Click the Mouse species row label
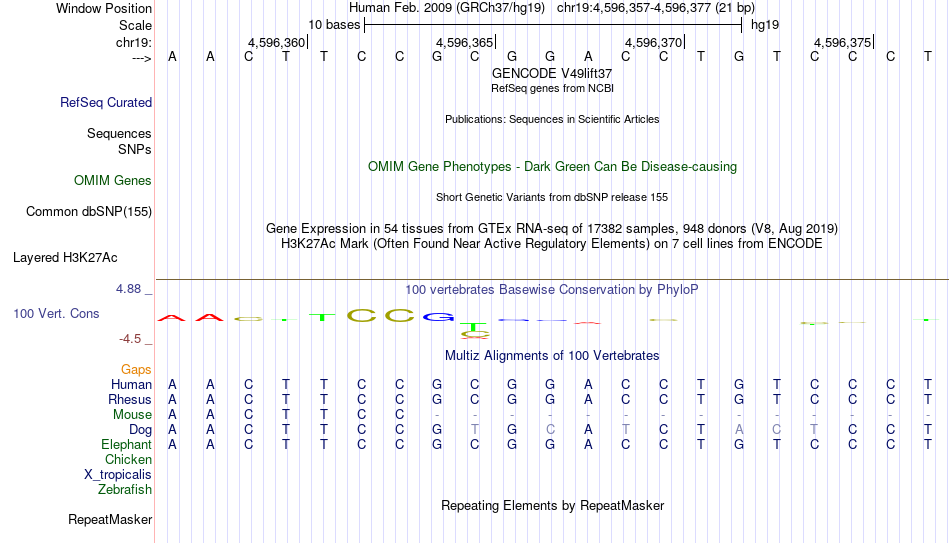The image size is (950, 543). [132, 415]
